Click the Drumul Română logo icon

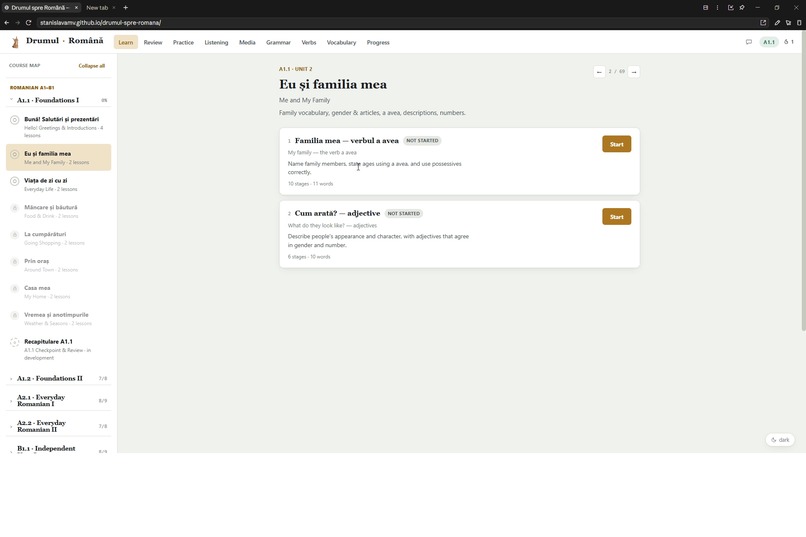click(x=15, y=42)
